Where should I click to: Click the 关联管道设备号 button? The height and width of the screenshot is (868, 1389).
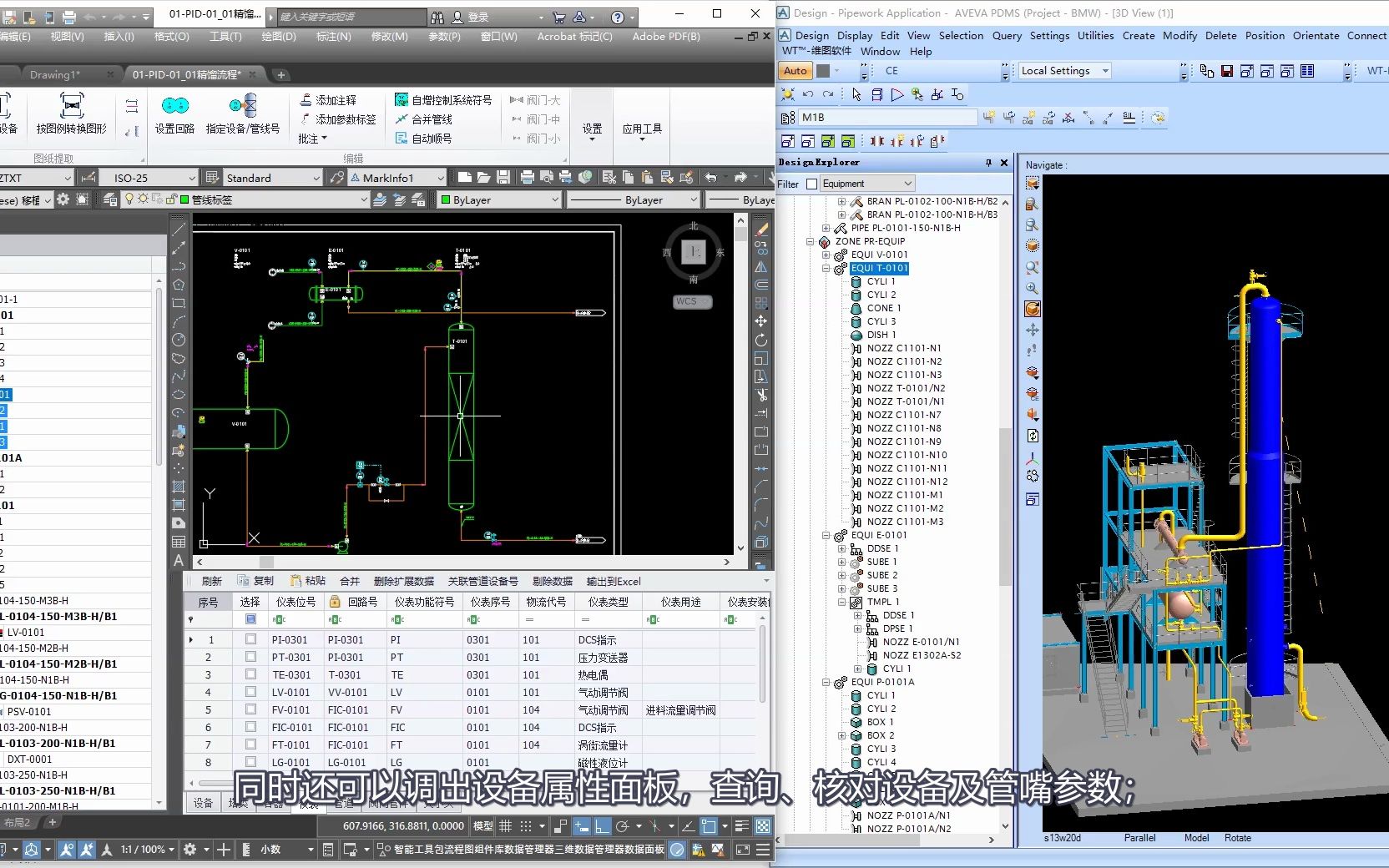click(x=482, y=581)
